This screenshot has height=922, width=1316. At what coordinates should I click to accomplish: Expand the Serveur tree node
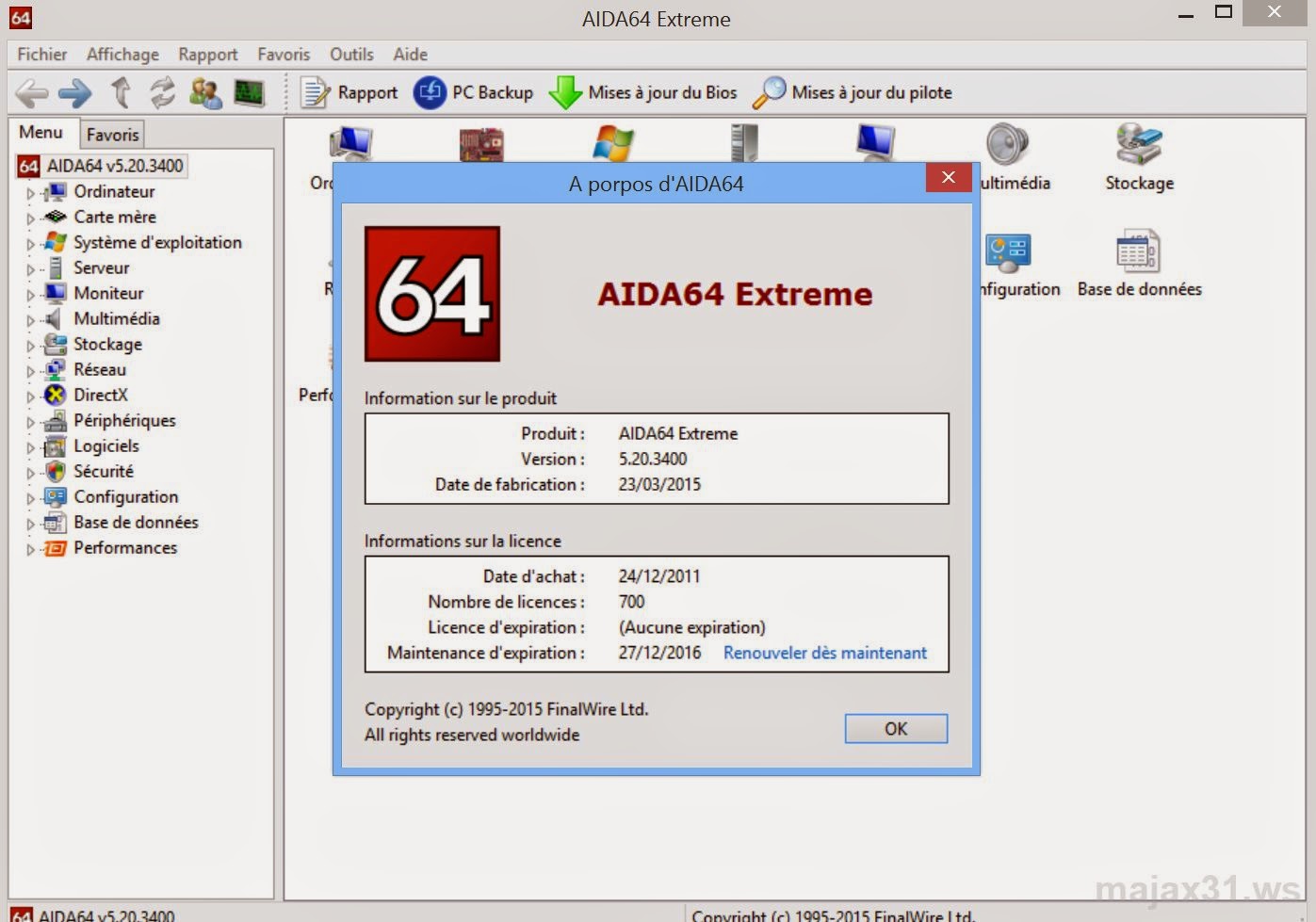pyautogui.click(x=30, y=268)
